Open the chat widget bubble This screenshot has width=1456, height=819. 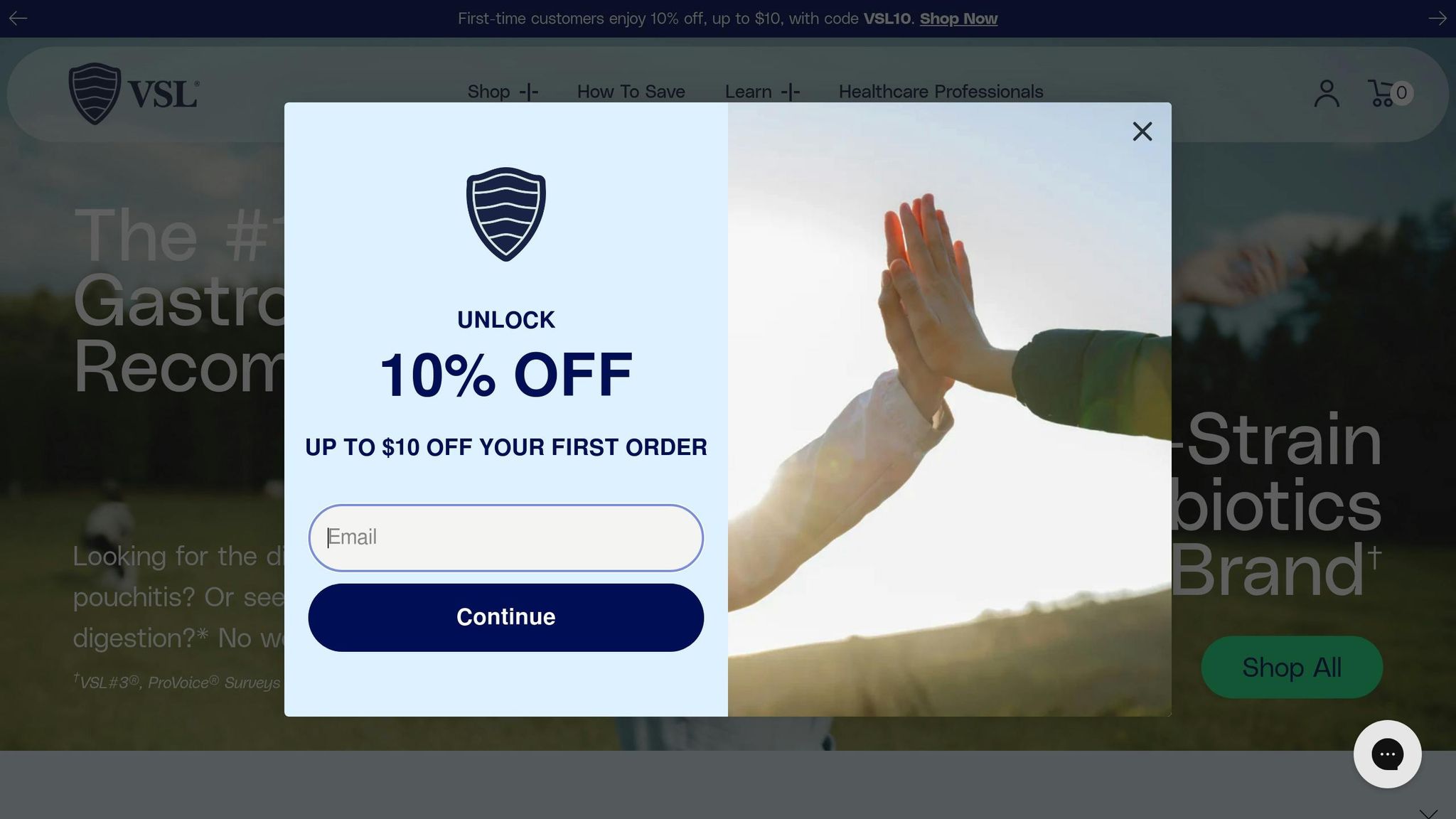(1387, 754)
